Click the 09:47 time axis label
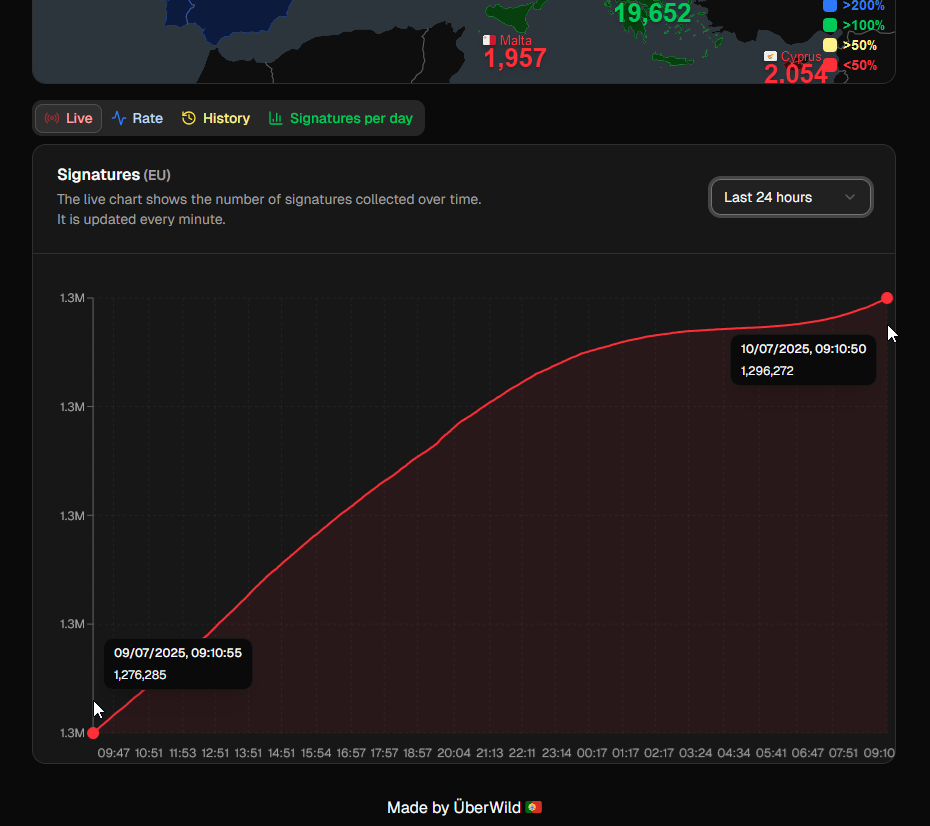This screenshot has height=826, width=930. [113, 753]
